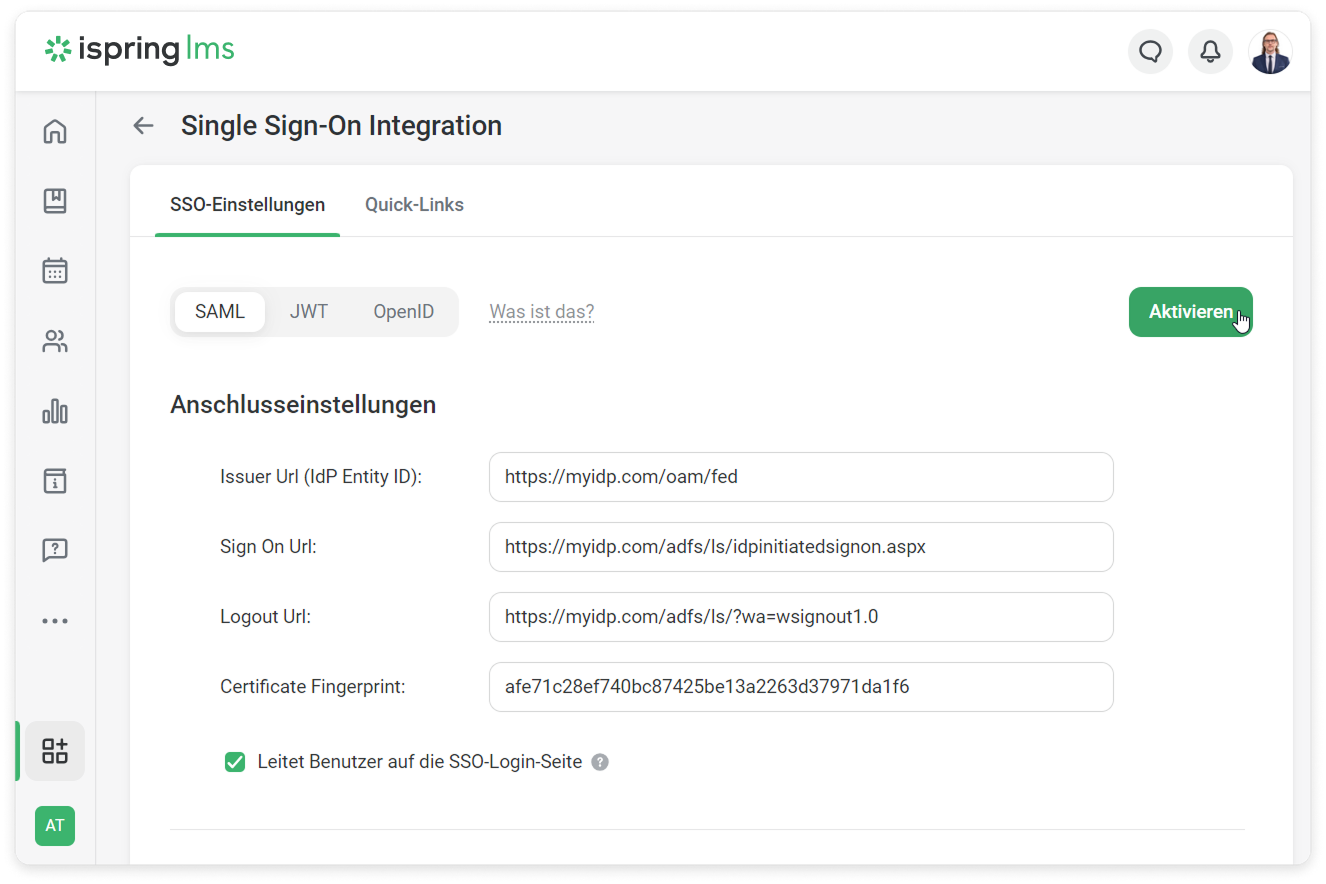The width and height of the screenshot is (1326, 884).
Task: Open the courses book icon in sidebar
Action: pos(55,201)
